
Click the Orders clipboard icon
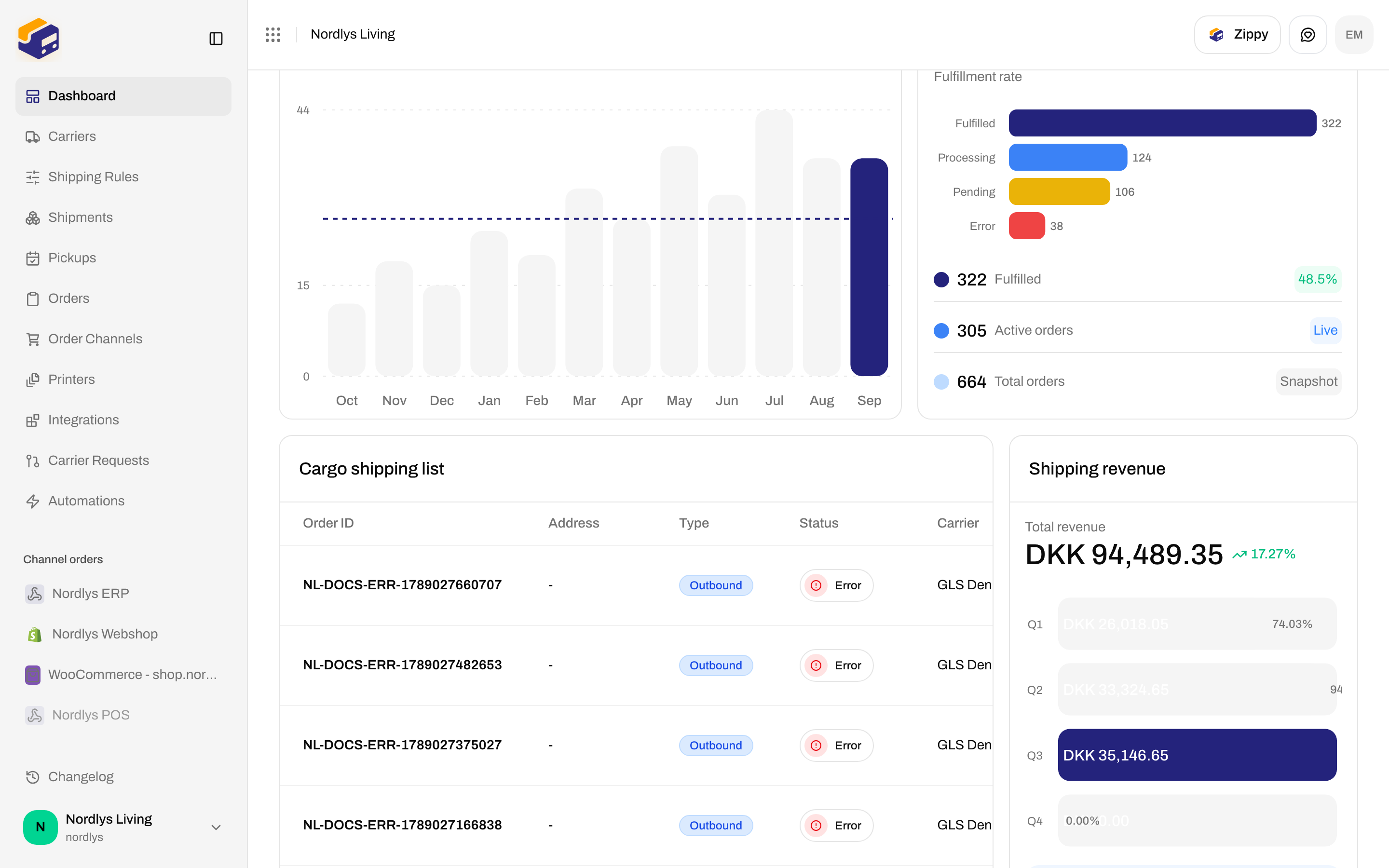click(x=33, y=298)
